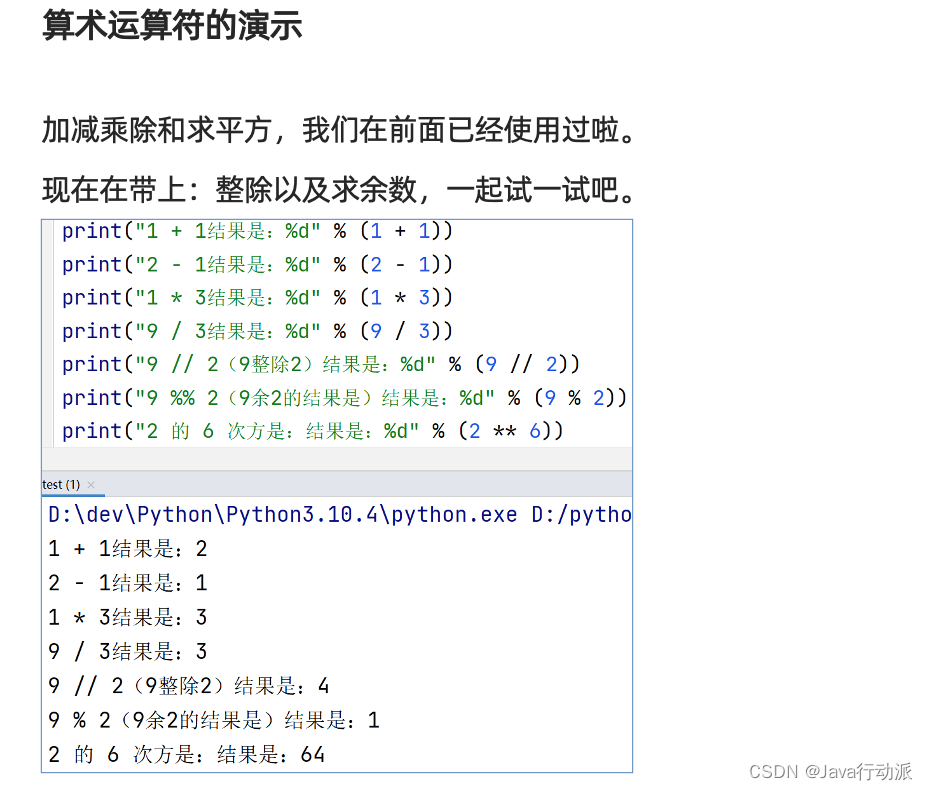This screenshot has width=928, height=790.
Task: Click output line '9 / 3结果是：3'
Action: coord(128,652)
